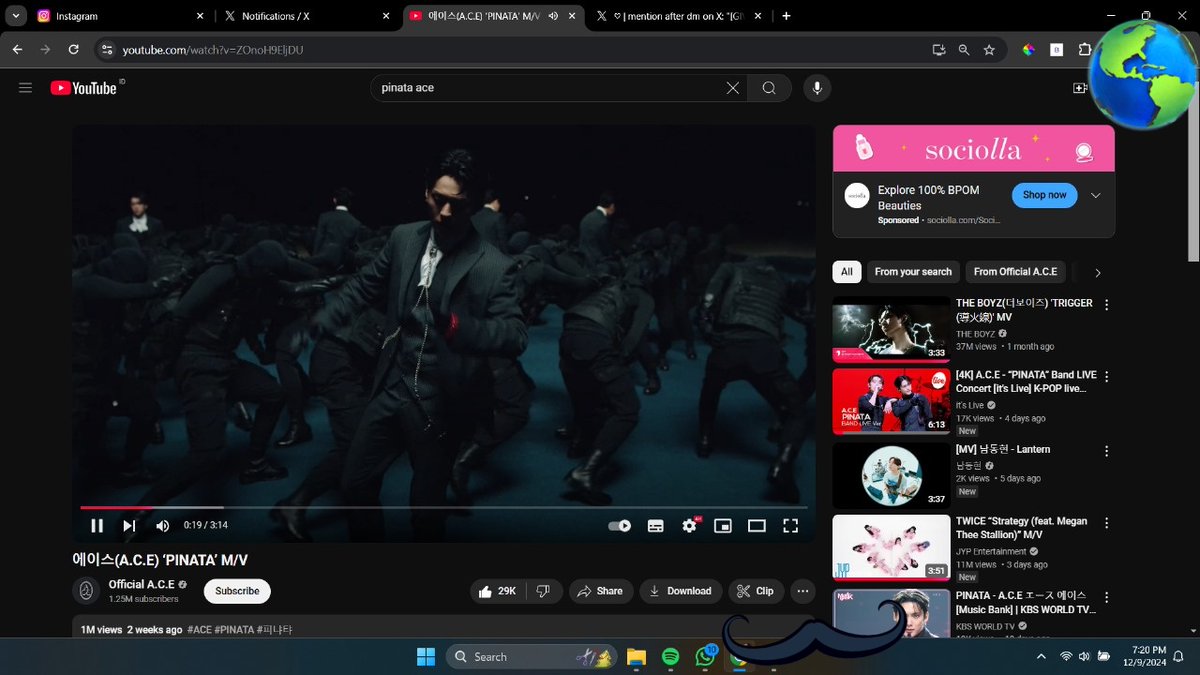Download this video
Viewport: 1200px width, 675px height.
point(681,591)
